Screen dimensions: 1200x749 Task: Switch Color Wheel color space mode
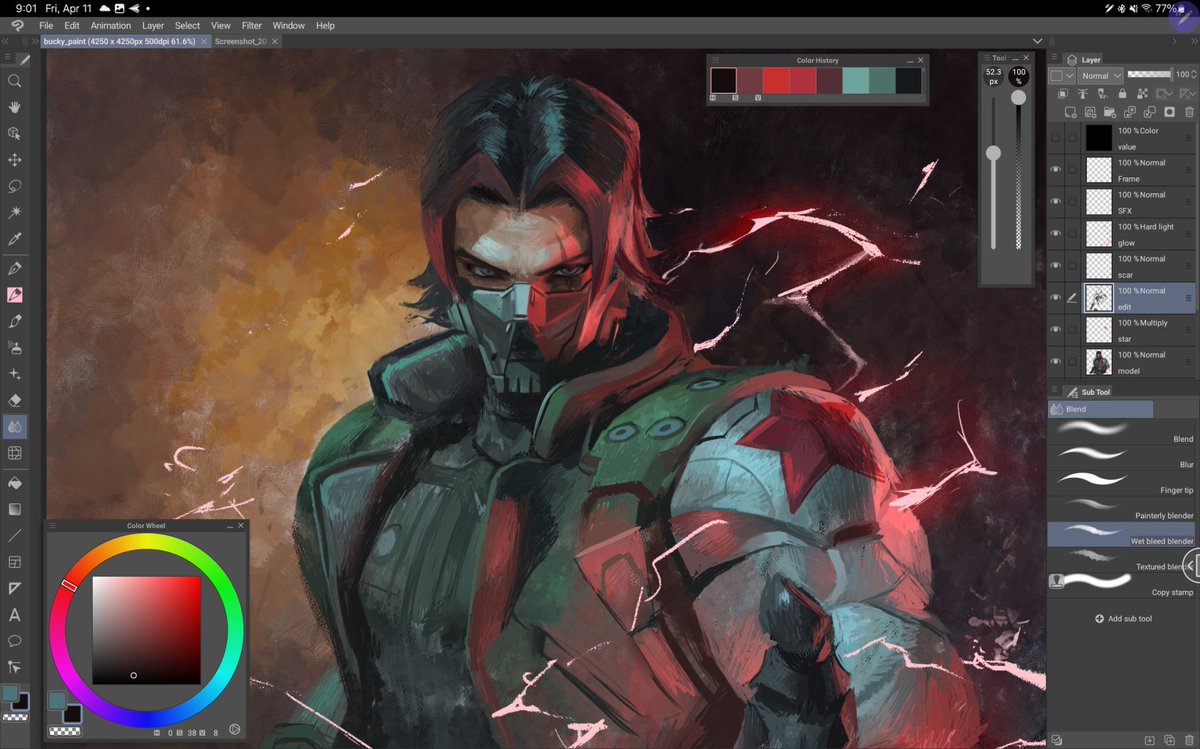(x=234, y=731)
